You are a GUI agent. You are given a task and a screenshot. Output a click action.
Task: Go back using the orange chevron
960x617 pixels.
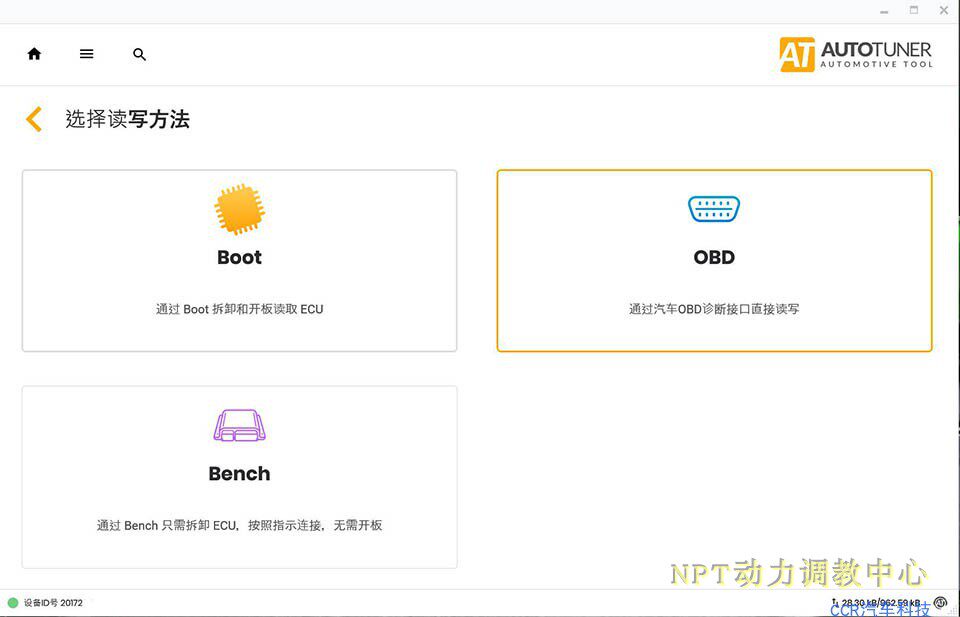pos(34,119)
